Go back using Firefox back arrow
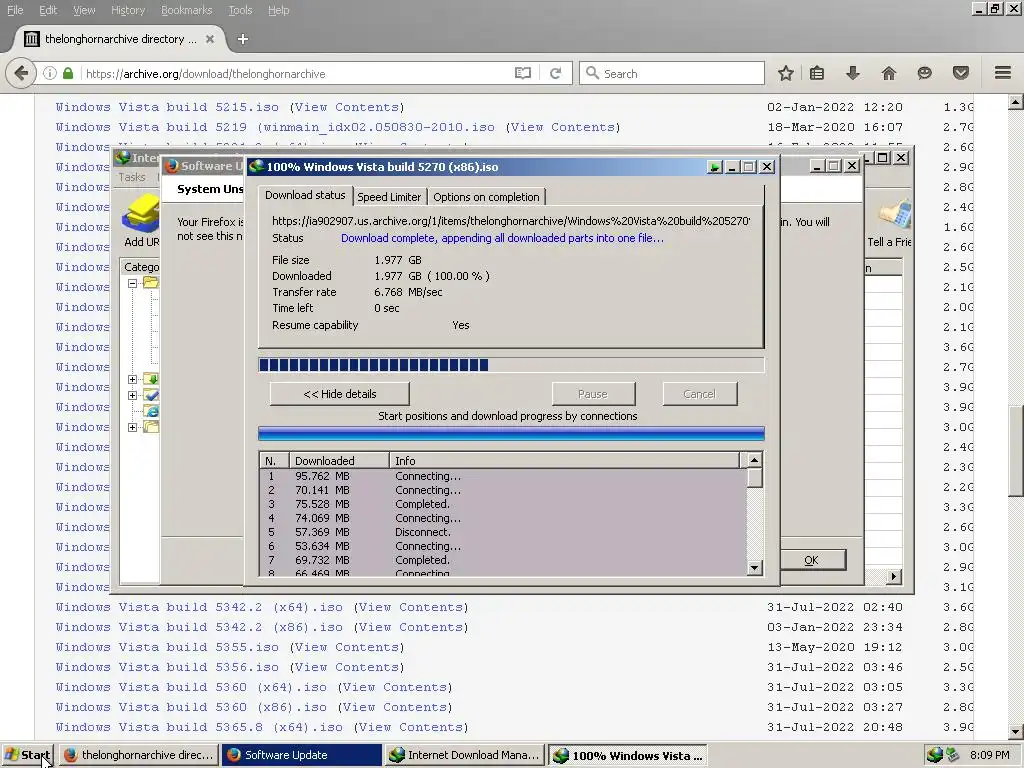Image resolution: width=1024 pixels, height=768 pixels. point(21,73)
